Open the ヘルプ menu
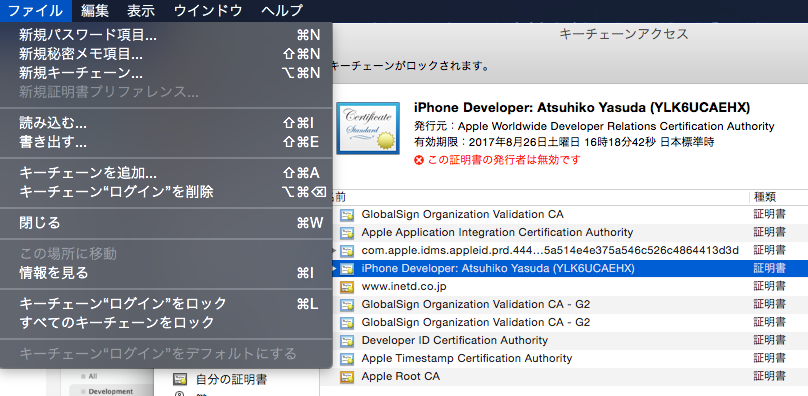The height and width of the screenshot is (396, 808). 282,10
